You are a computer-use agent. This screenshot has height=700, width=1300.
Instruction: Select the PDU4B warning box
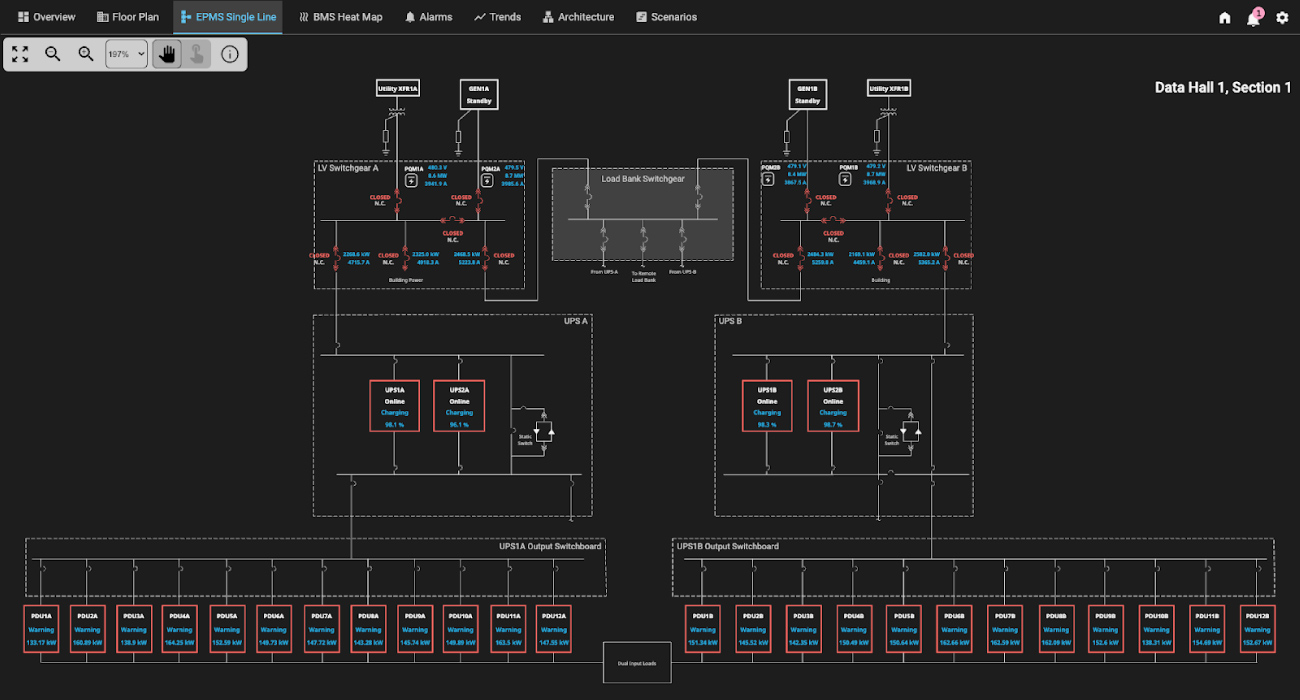[x=853, y=630]
